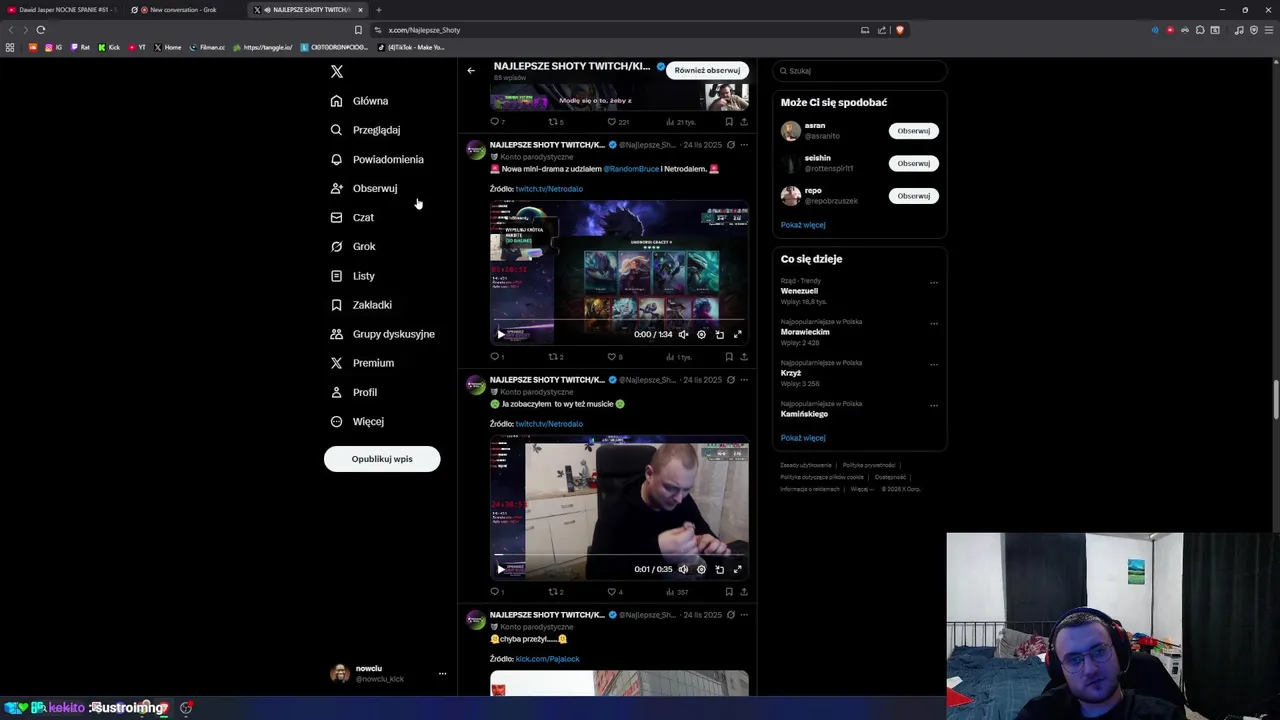Follow asran with Obserwuj button
The height and width of the screenshot is (720, 1280).
tap(913, 131)
